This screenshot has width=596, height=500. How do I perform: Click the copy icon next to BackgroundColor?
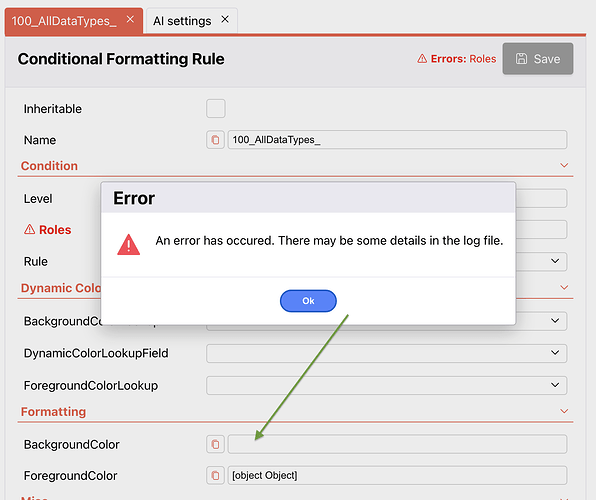tap(215, 444)
